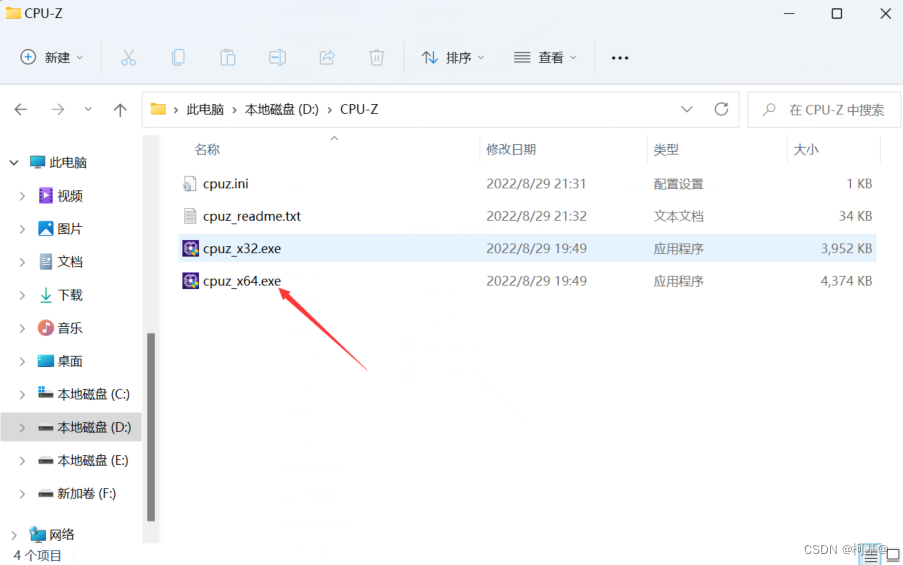
Task: Click the 在 CPU-Z 中搜索 search box
Action: pyautogui.click(x=824, y=109)
